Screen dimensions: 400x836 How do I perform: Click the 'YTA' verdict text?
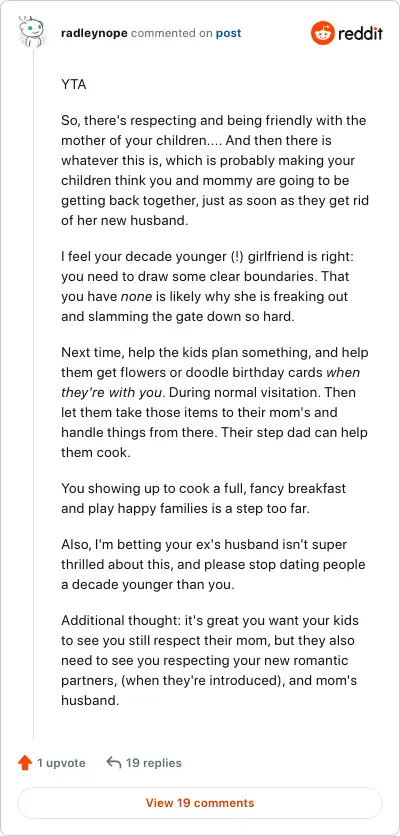[74, 85]
